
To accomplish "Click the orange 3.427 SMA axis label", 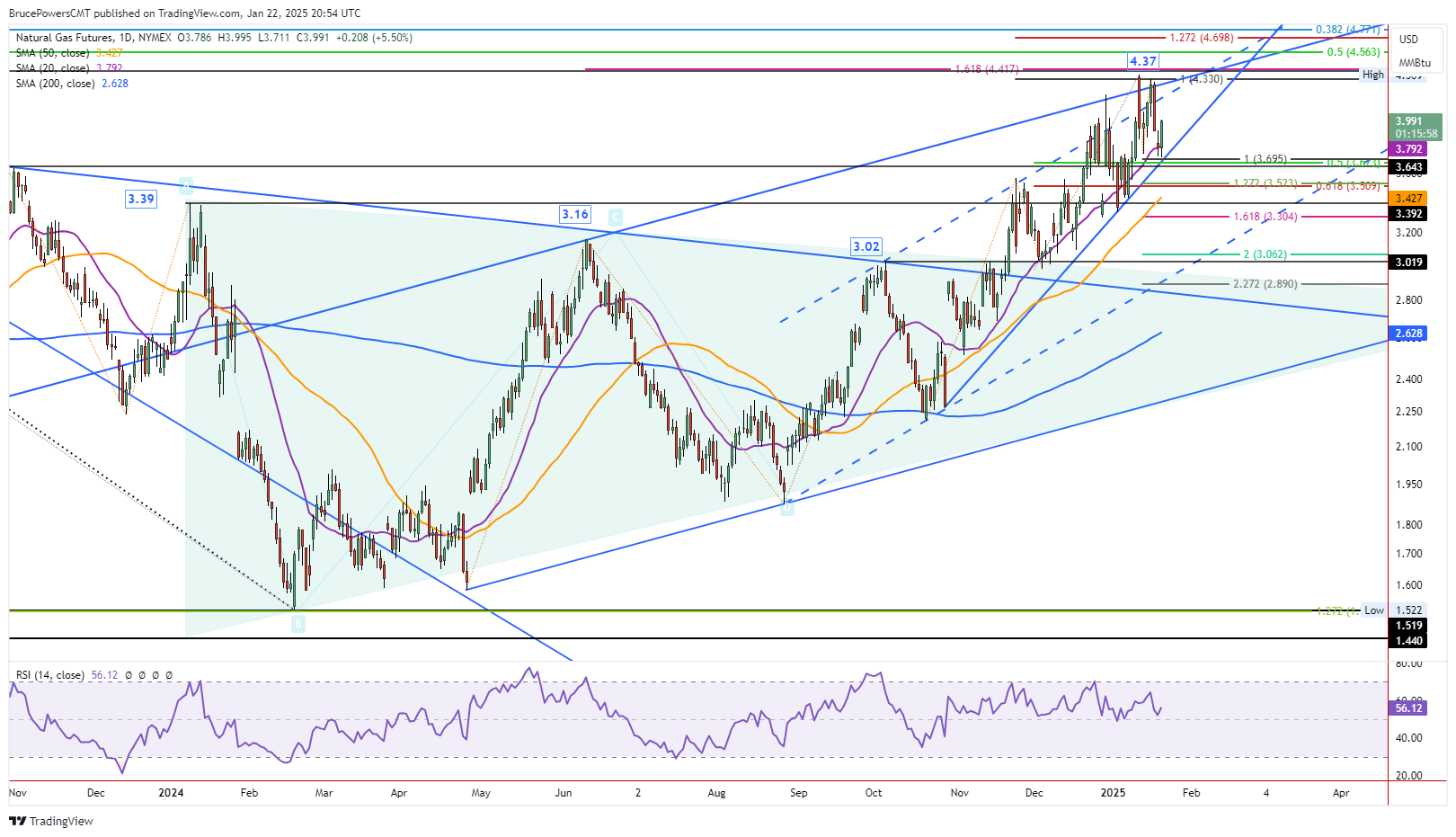I will [1408, 199].
